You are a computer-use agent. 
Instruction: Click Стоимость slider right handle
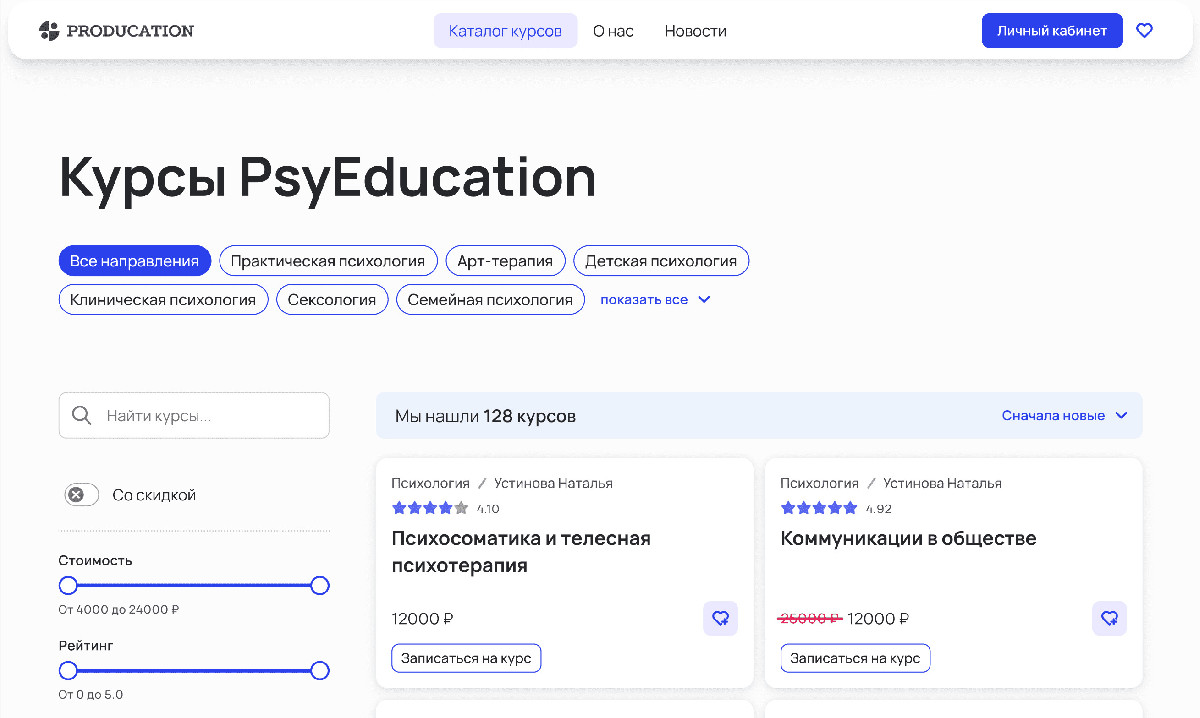pyautogui.click(x=320, y=585)
